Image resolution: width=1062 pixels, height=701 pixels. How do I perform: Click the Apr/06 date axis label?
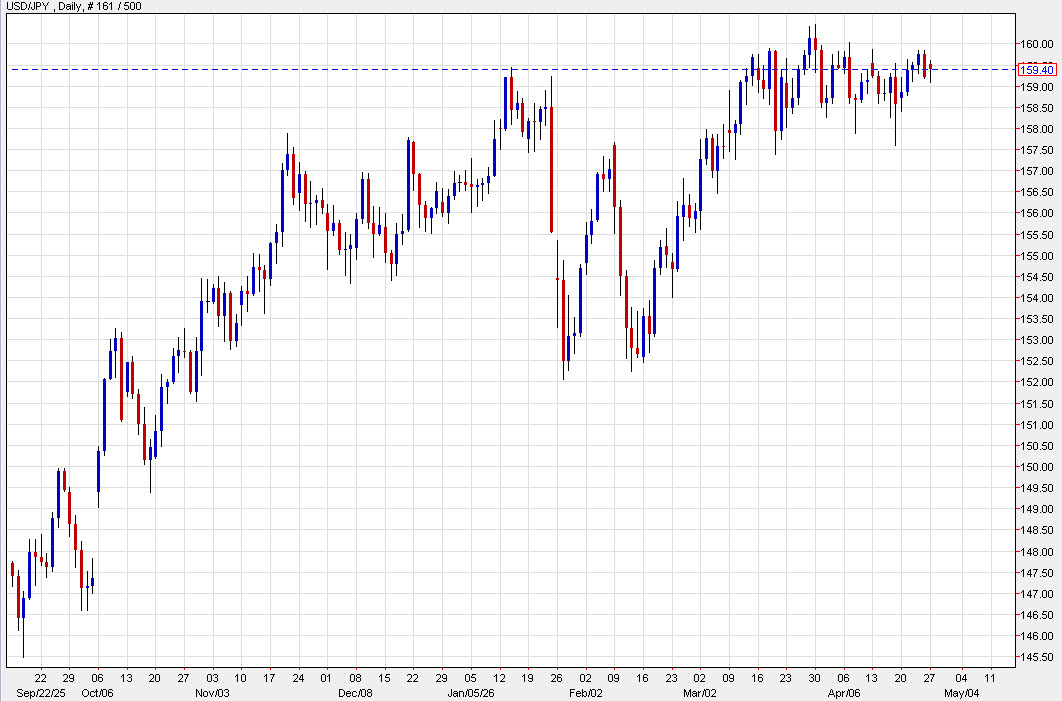pyautogui.click(x=846, y=691)
